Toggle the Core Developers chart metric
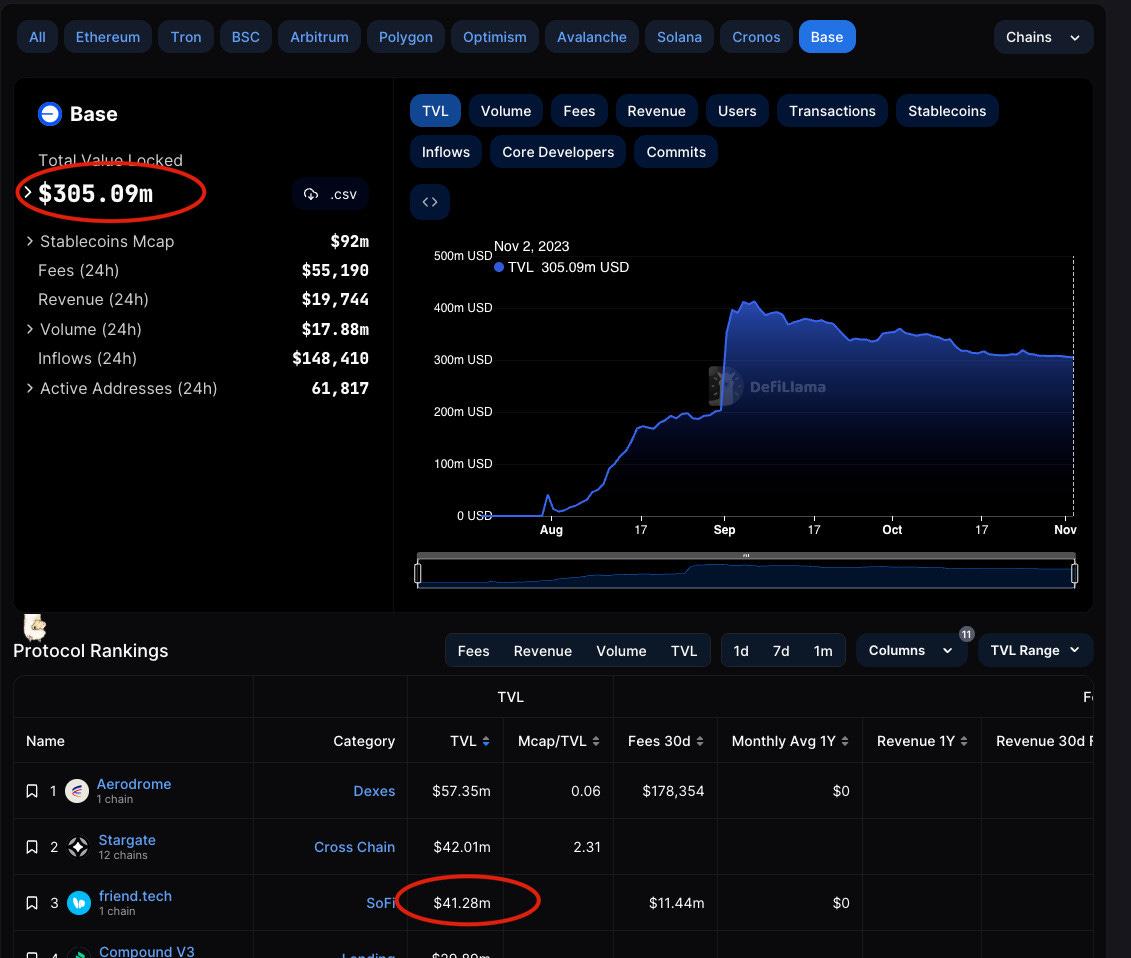This screenshot has width=1131, height=958. 558,152
